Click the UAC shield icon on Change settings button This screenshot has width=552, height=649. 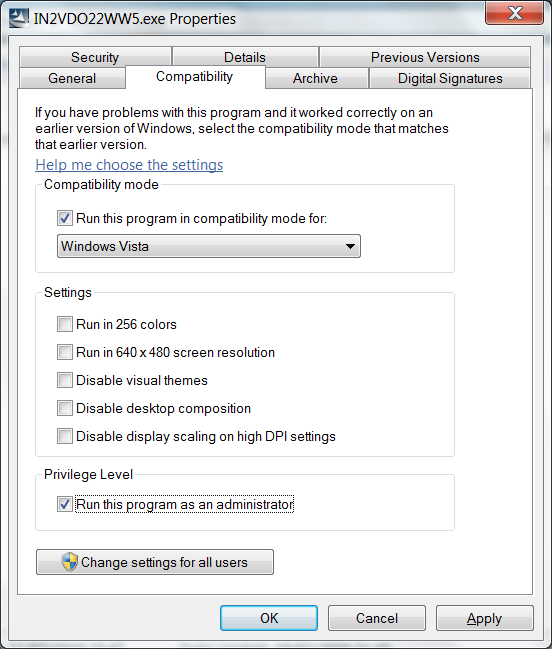pos(69,562)
